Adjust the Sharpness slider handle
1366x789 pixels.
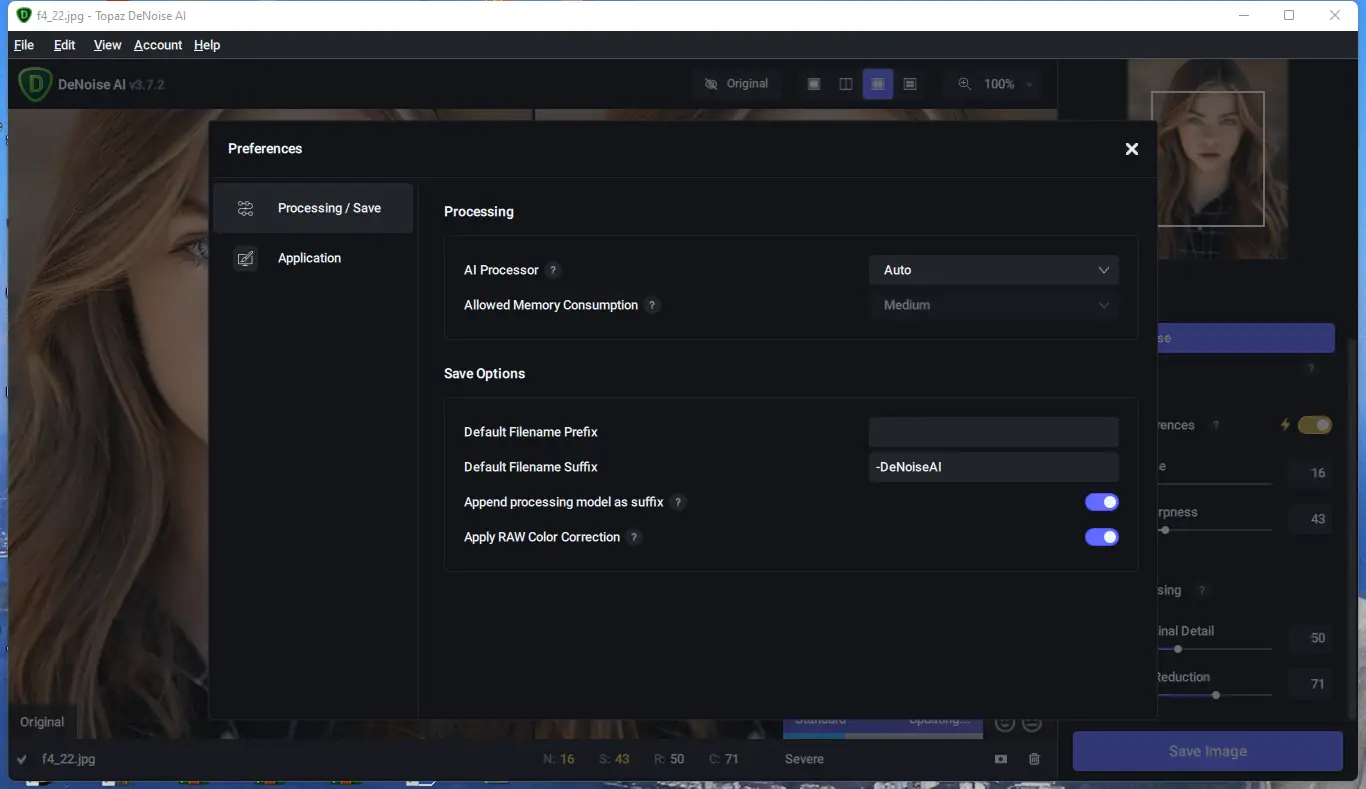click(x=1165, y=530)
